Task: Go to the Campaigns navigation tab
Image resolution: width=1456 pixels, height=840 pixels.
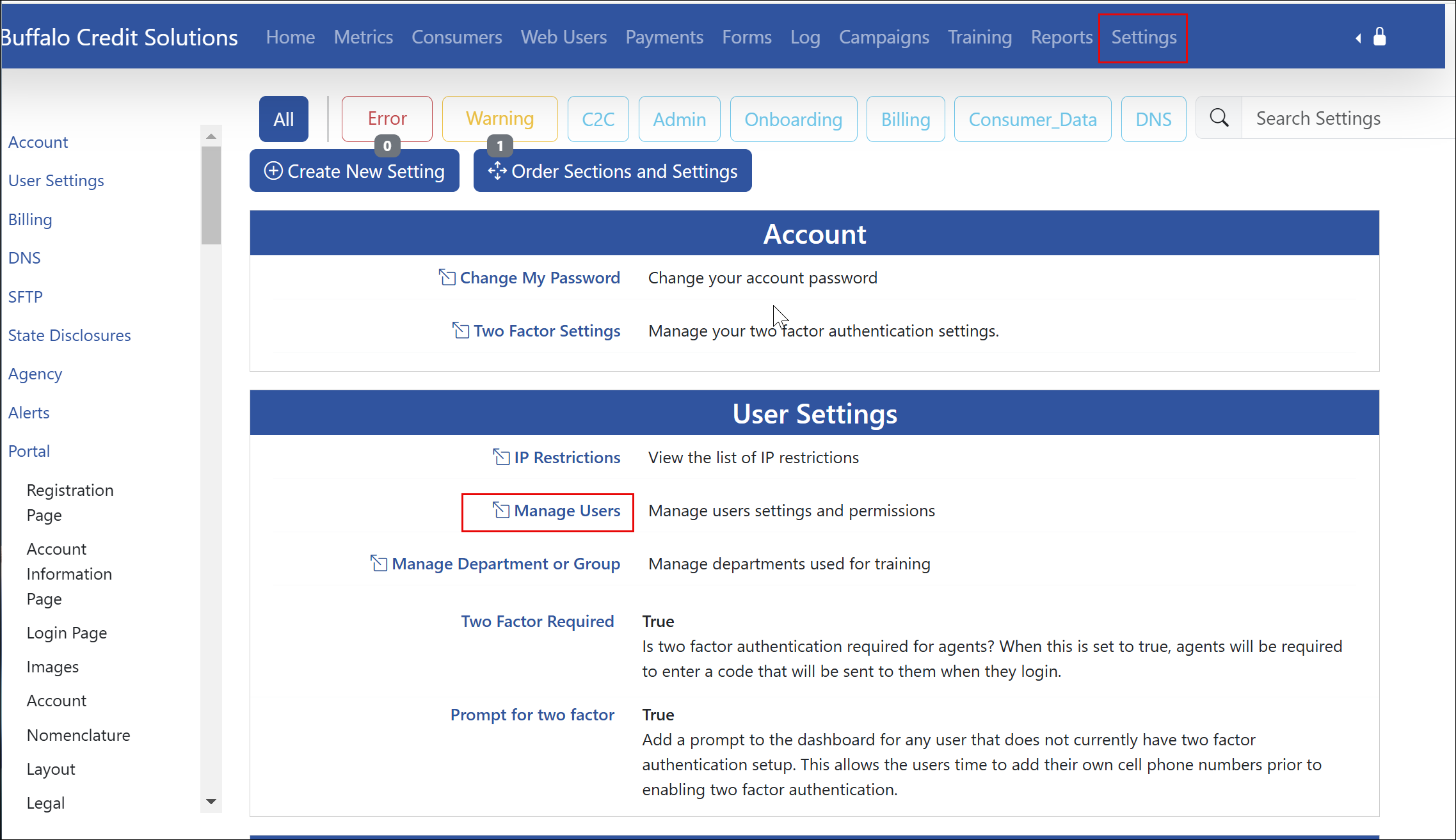Action: [883, 37]
